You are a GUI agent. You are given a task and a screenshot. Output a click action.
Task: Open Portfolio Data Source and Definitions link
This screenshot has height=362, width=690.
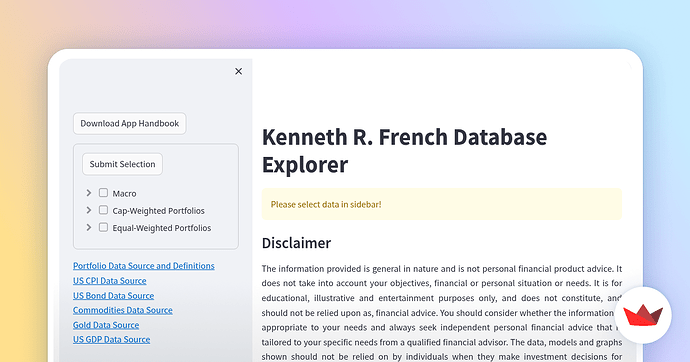point(144,266)
